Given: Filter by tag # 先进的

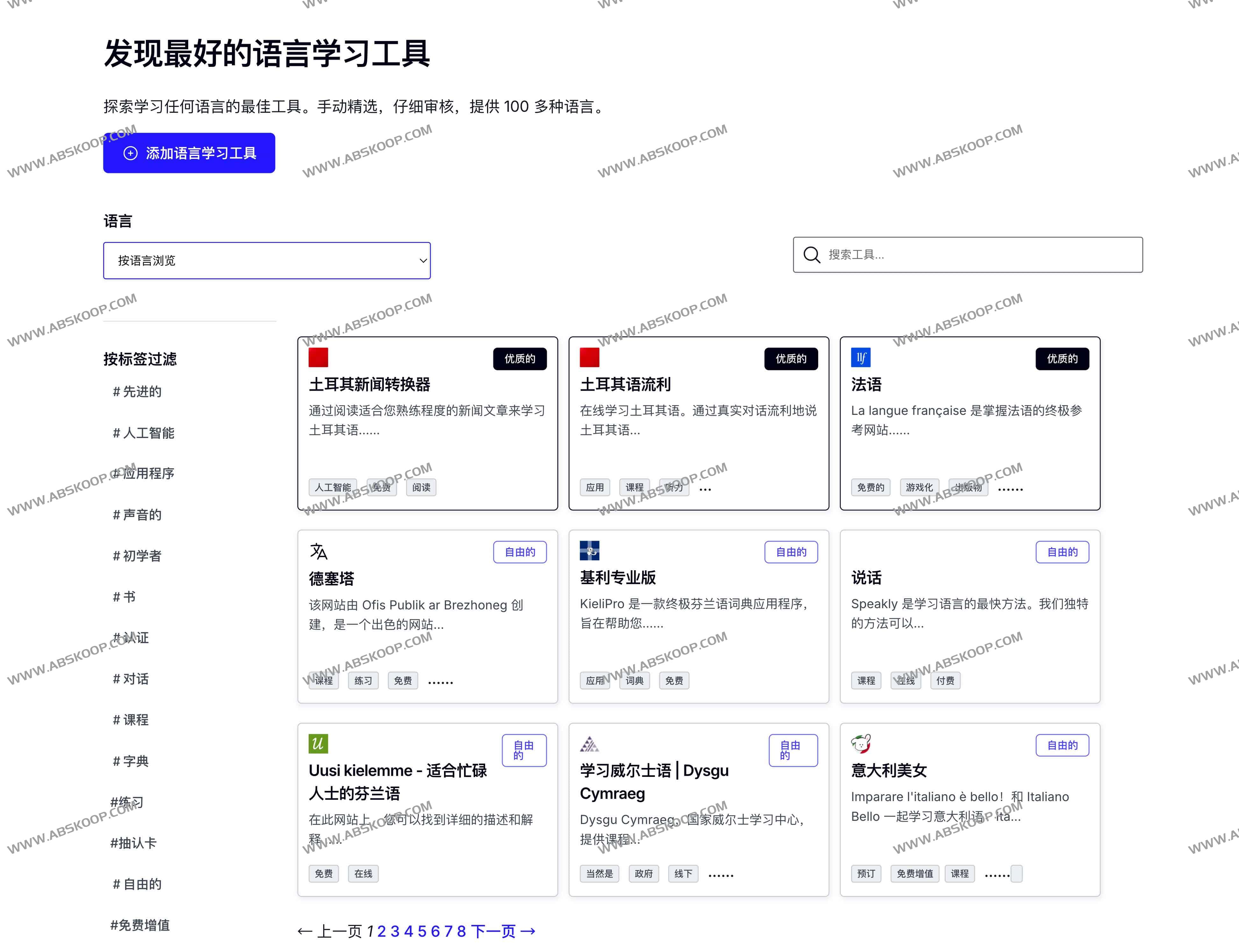Looking at the screenshot, I should point(137,392).
